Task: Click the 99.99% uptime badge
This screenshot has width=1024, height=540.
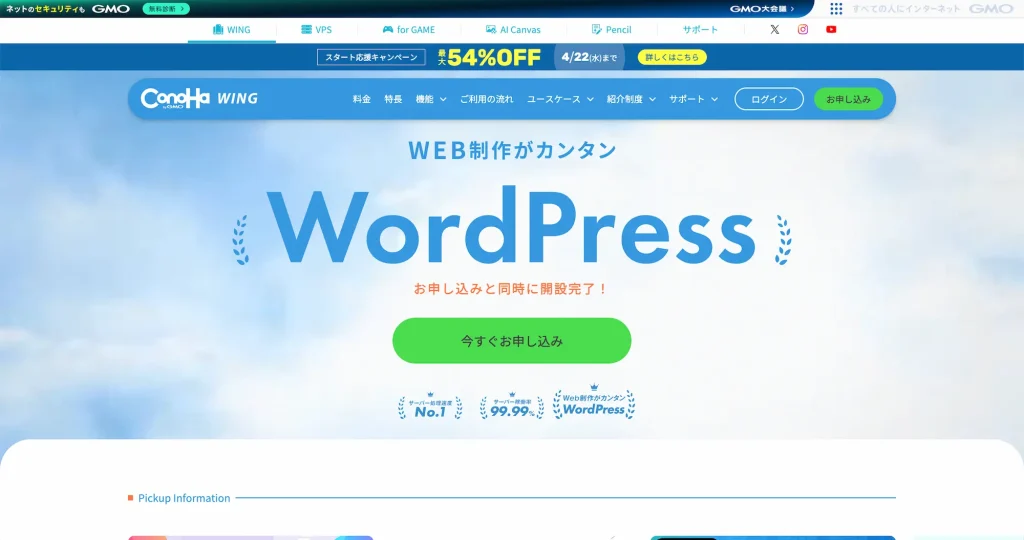Action: 511,406
